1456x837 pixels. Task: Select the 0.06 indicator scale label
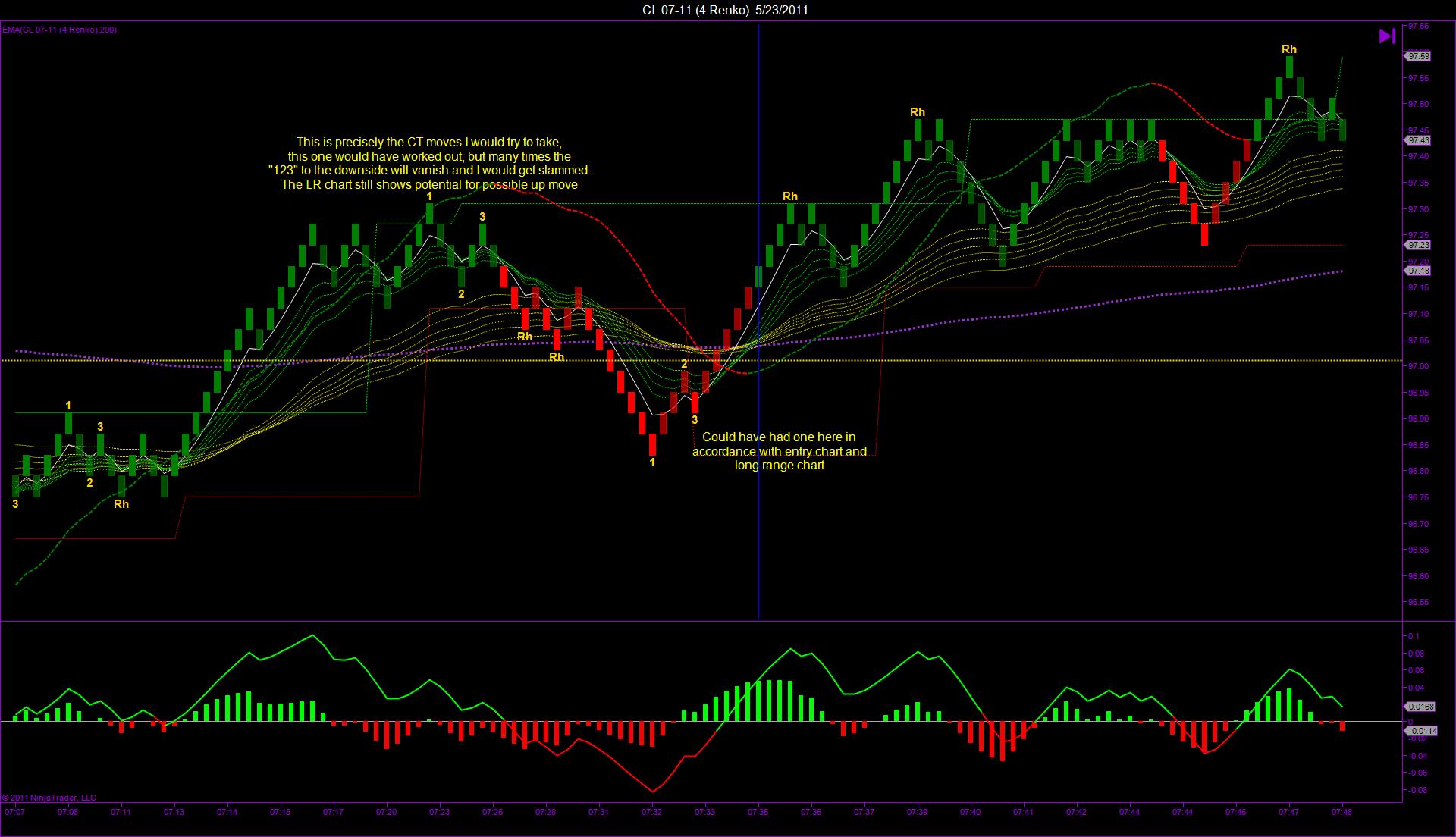(x=1417, y=670)
